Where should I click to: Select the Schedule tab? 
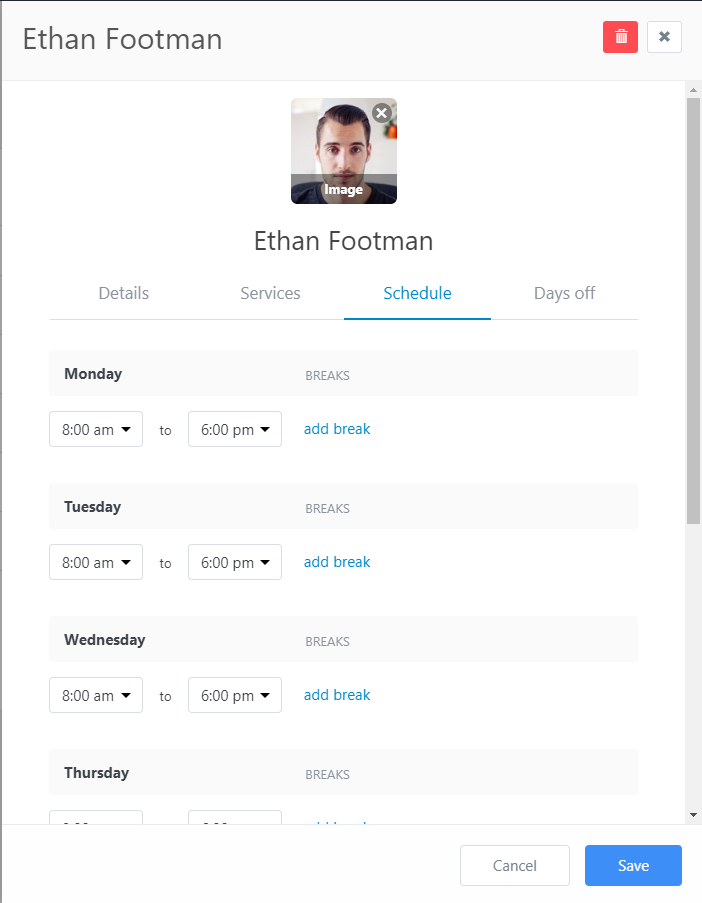click(x=417, y=293)
